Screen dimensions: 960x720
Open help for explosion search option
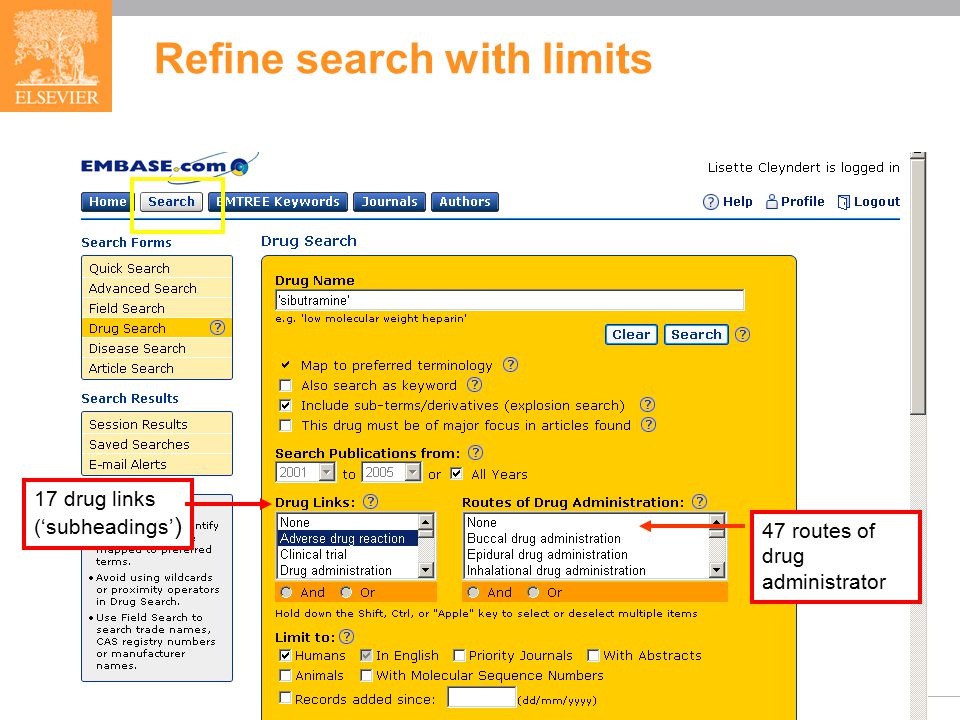coord(647,405)
